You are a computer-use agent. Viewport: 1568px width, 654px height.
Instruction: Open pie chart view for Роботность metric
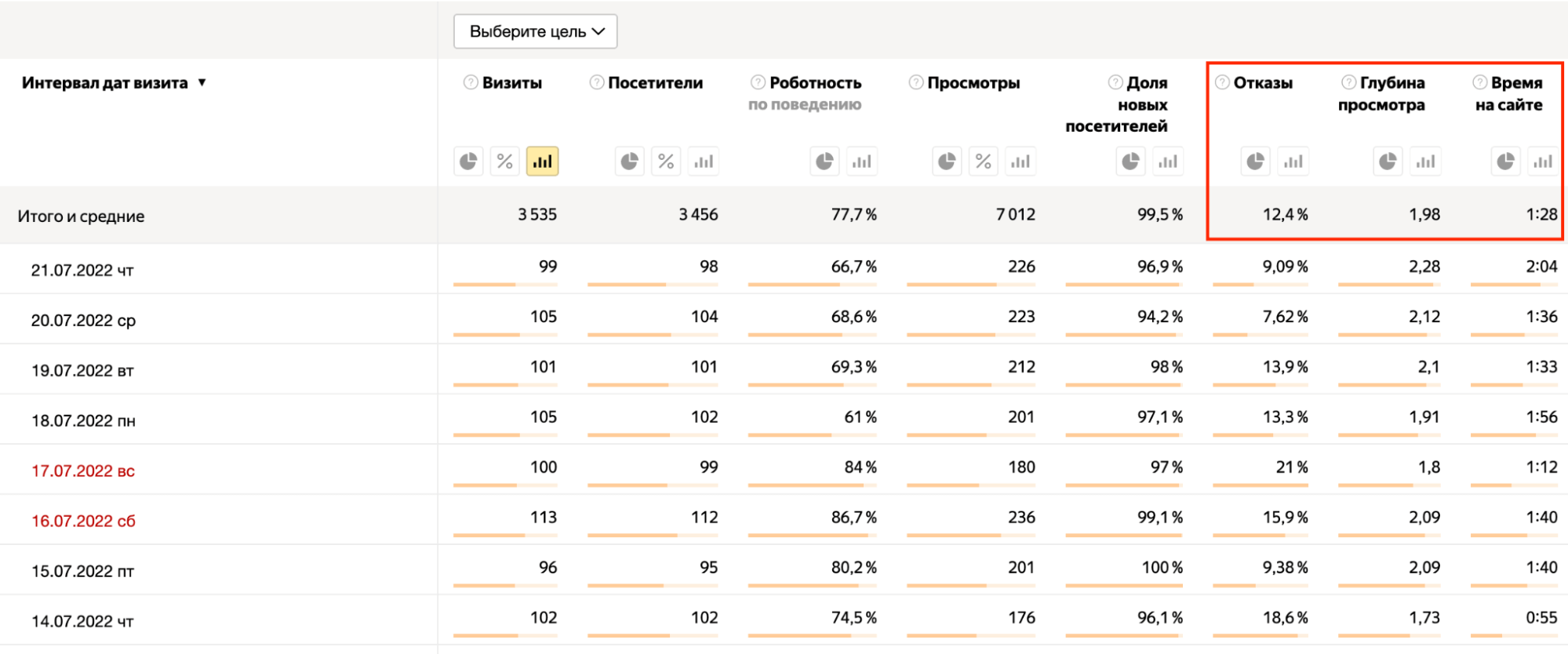(824, 161)
